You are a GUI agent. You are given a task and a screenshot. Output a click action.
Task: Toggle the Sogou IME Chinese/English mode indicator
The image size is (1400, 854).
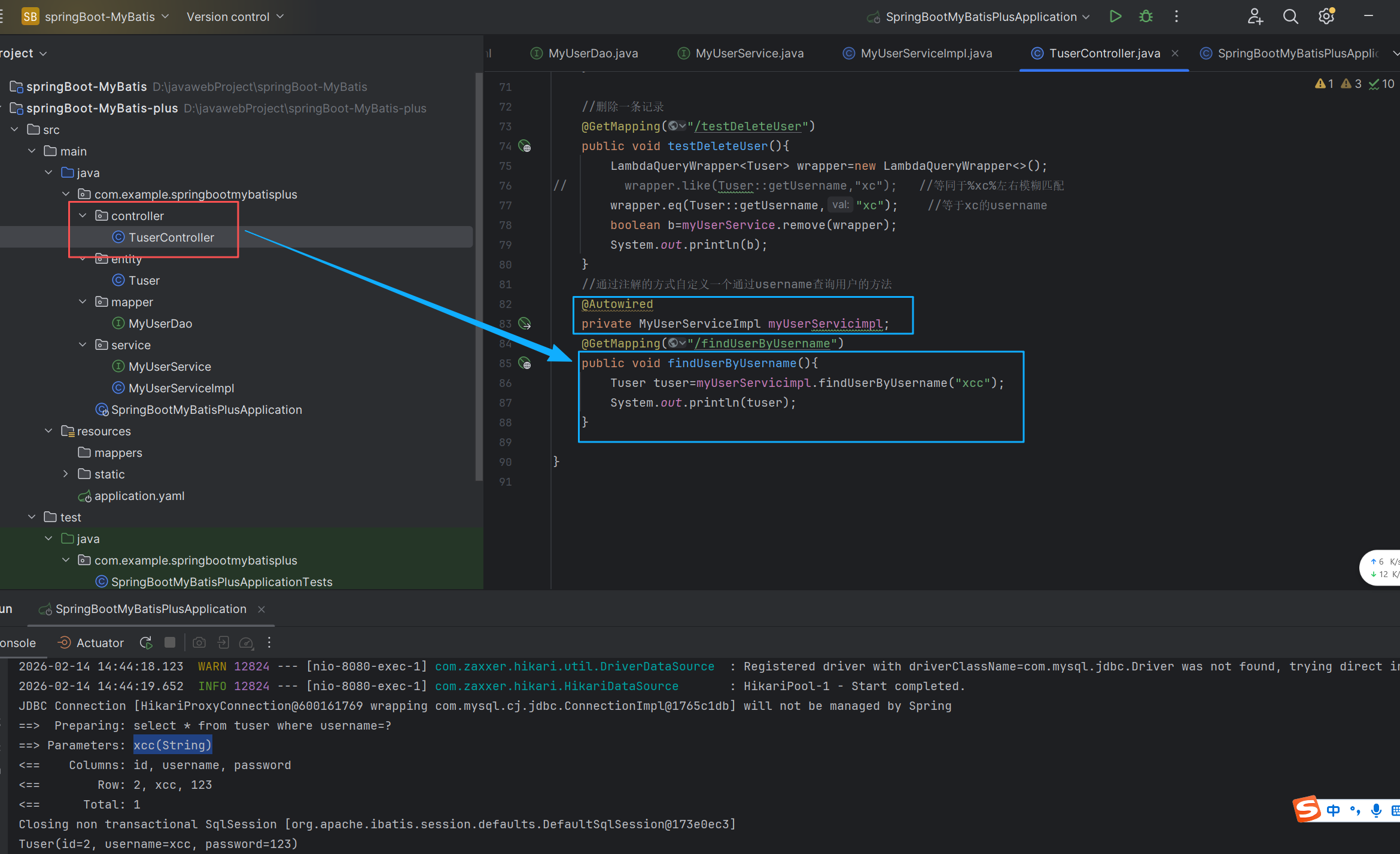pyautogui.click(x=1333, y=810)
